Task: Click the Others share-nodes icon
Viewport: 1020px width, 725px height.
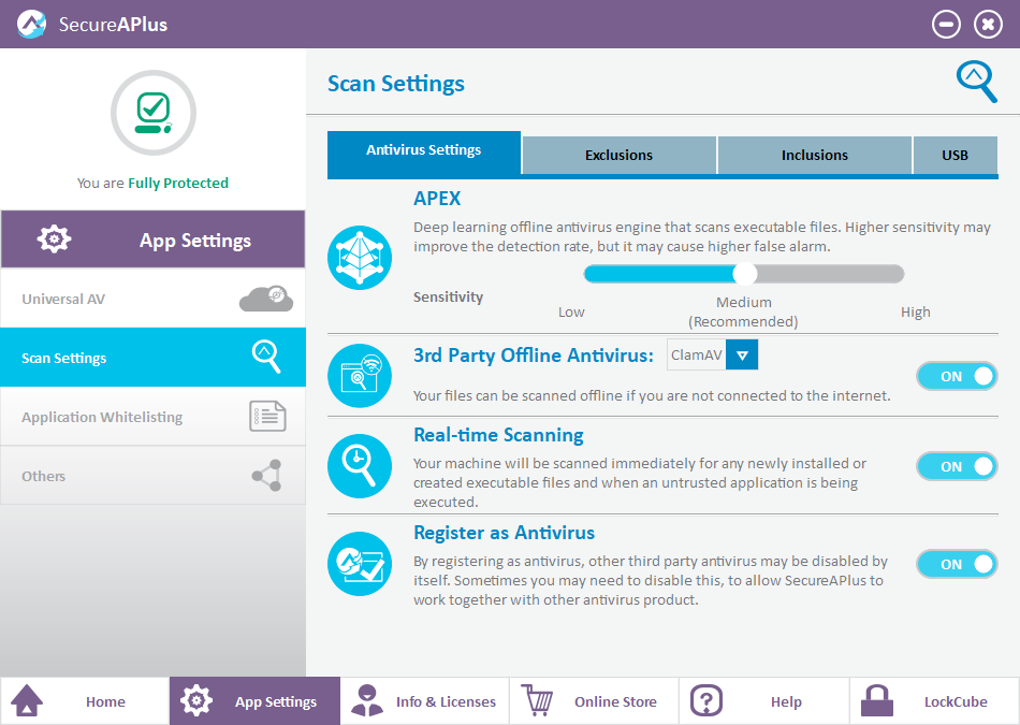Action: point(267,475)
